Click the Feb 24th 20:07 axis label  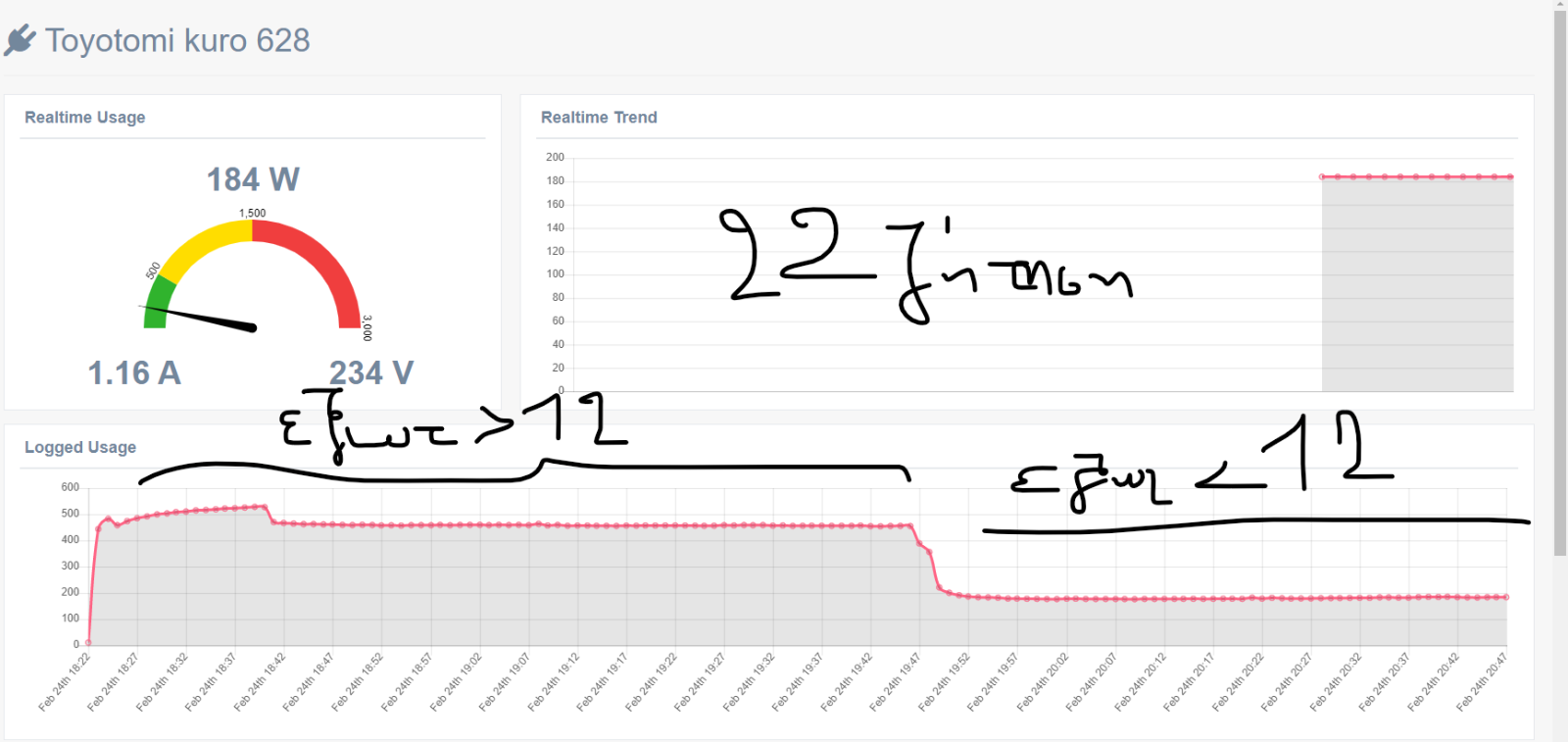pos(1091,682)
